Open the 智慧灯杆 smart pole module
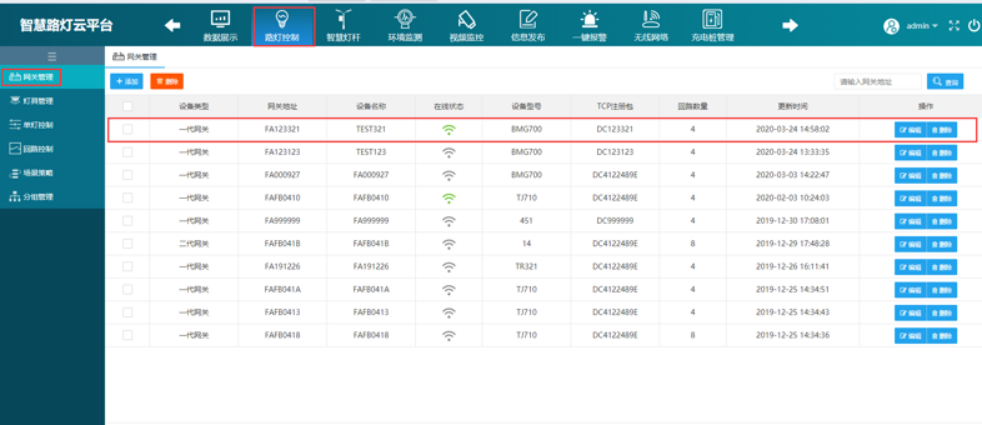This screenshot has width=982, height=425. tap(343, 25)
